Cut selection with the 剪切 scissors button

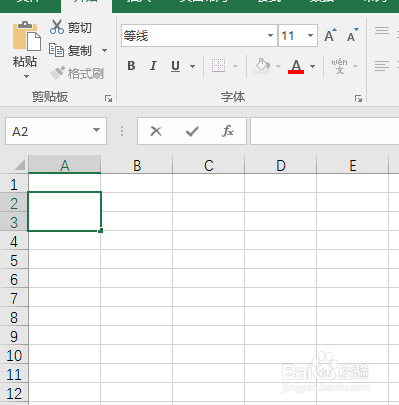pyautogui.click(x=71, y=27)
